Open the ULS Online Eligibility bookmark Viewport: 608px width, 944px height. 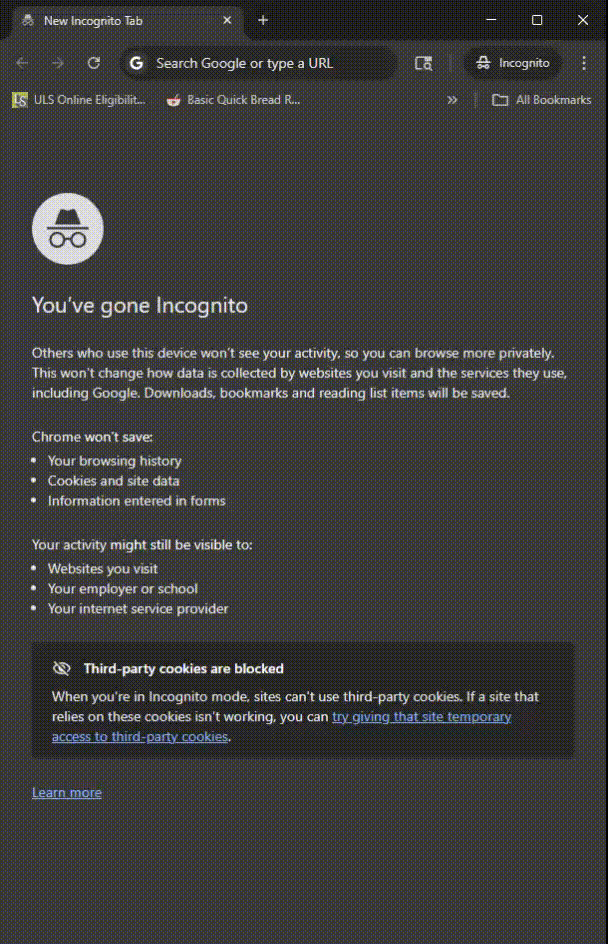79,100
